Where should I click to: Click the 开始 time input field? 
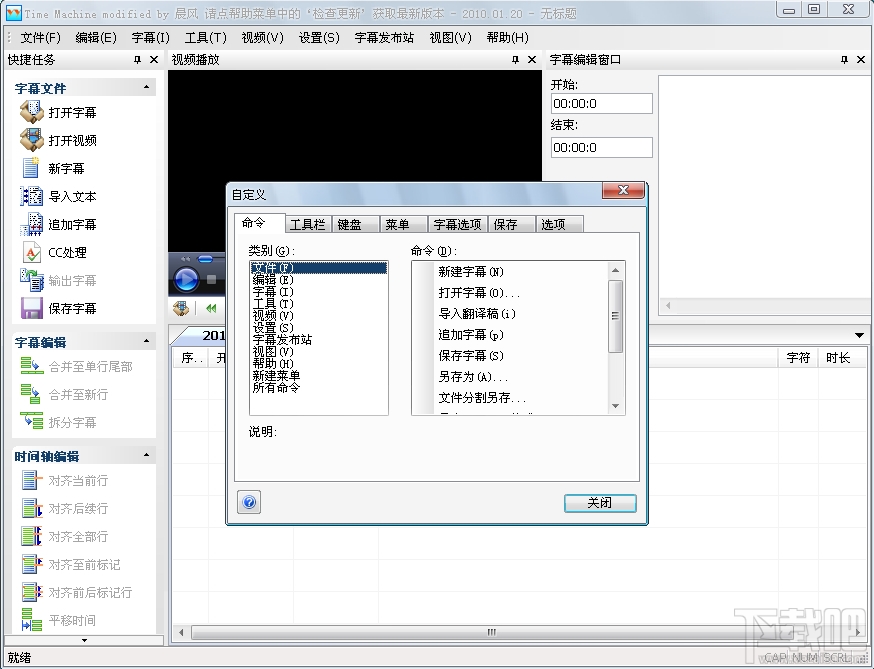coord(601,104)
